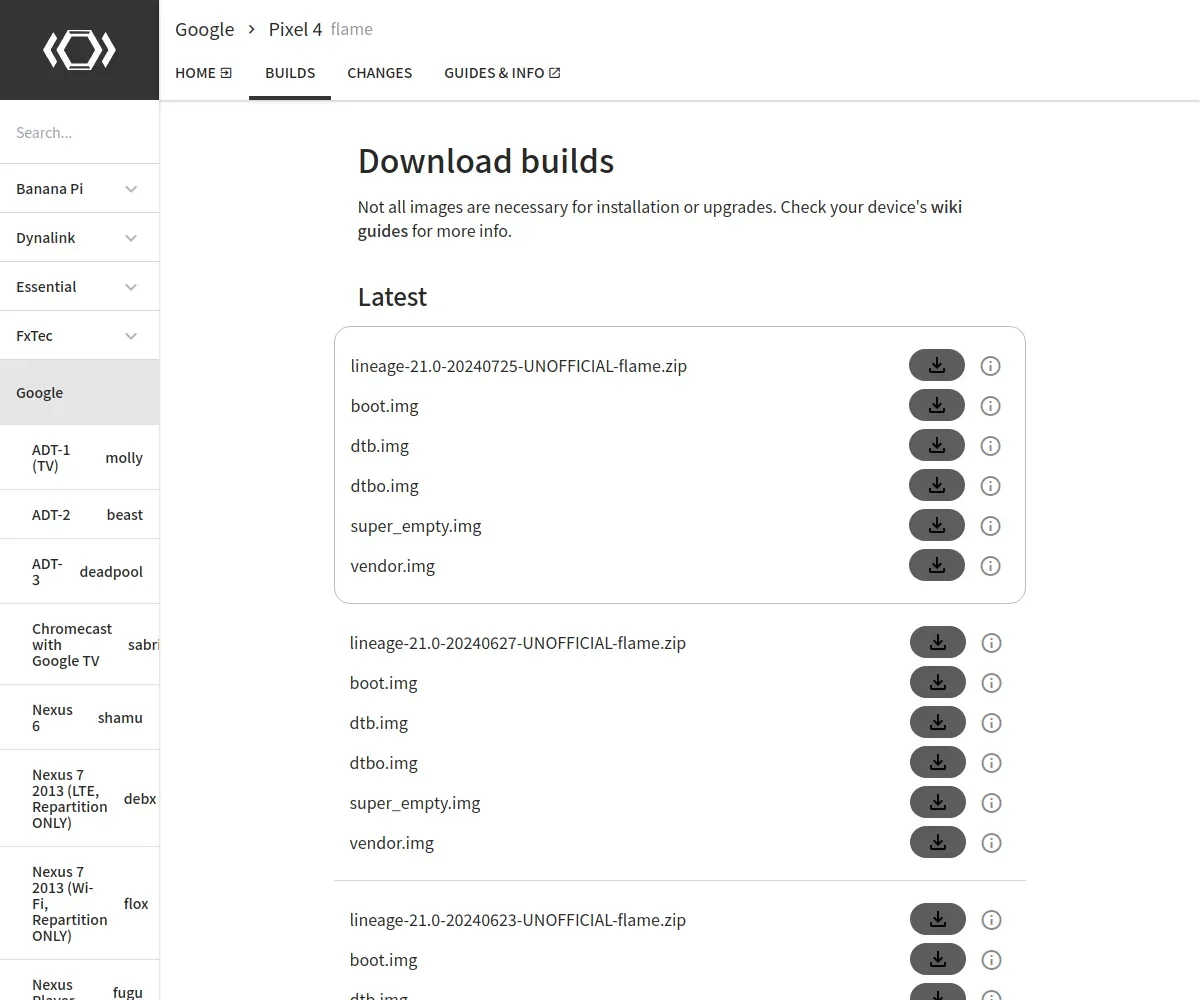Show info for Latest dtb.img
Viewport: 1200px width, 1000px height.
click(x=990, y=446)
